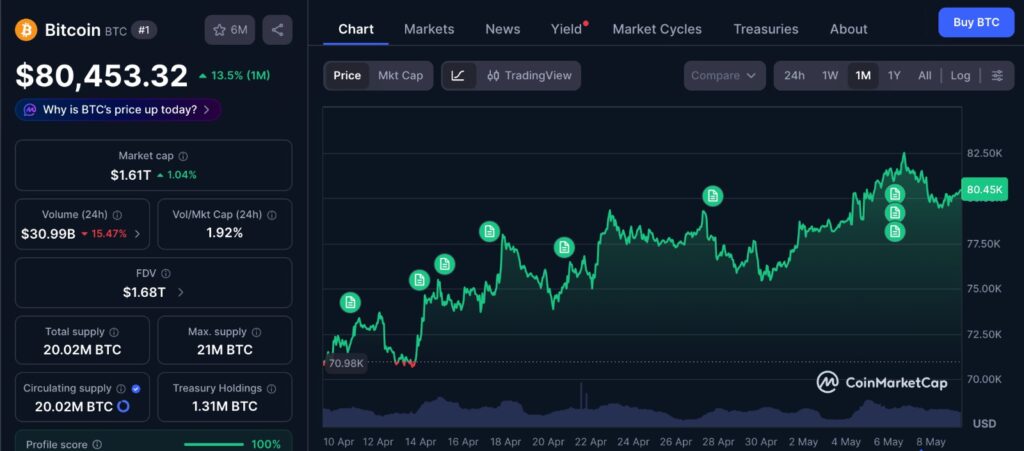
Task: Add Bitcoin to watchlist star button
Action: (x=230, y=30)
